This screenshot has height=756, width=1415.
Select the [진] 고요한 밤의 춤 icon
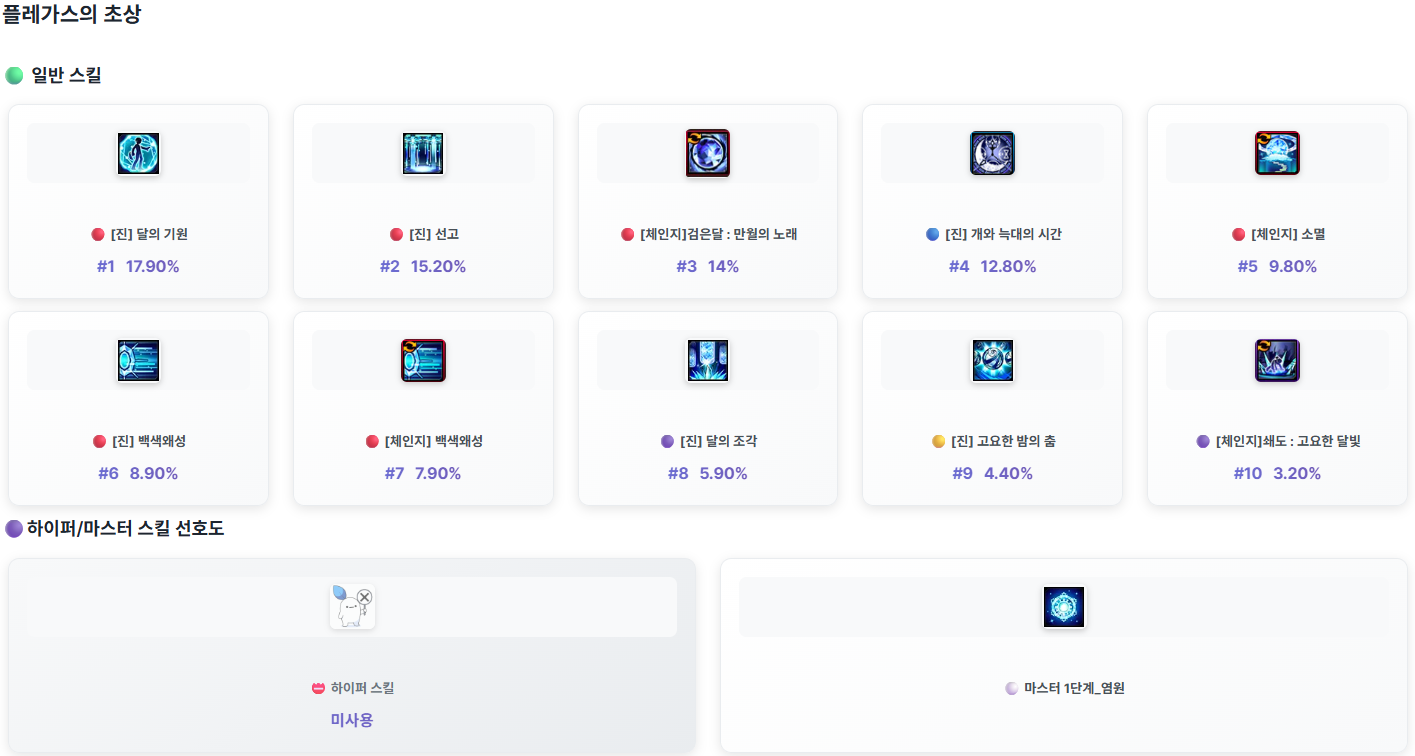tap(992, 361)
